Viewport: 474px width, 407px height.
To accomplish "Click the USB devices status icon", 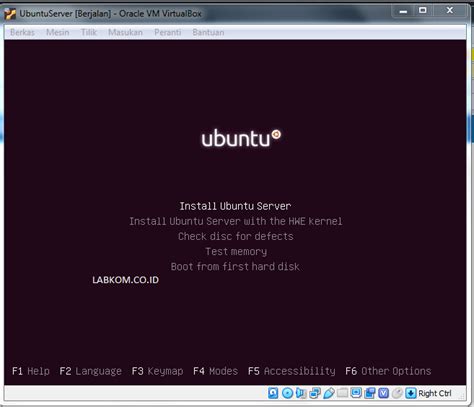I will pos(329,393).
